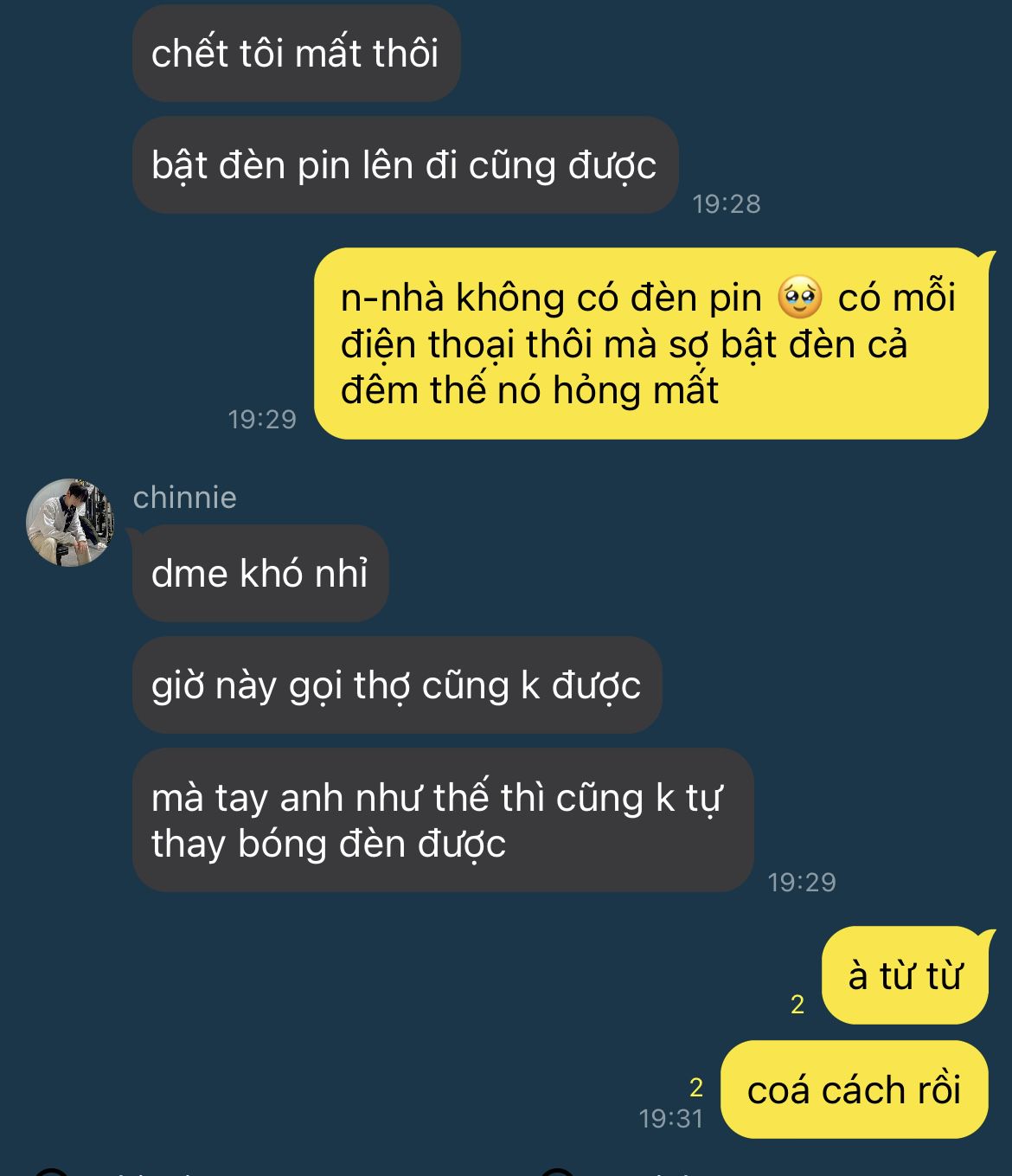Select the yellow message 'coá cách rồi'
This screenshot has height=1176, width=1012.
[x=855, y=1089]
